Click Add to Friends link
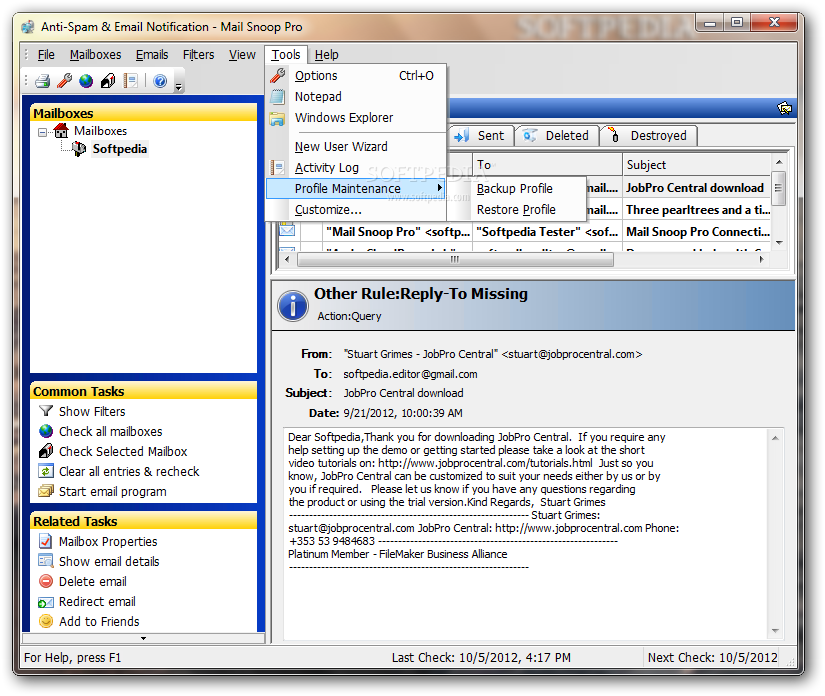The height and width of the screenshot is (696, 825). click(99, 621)
